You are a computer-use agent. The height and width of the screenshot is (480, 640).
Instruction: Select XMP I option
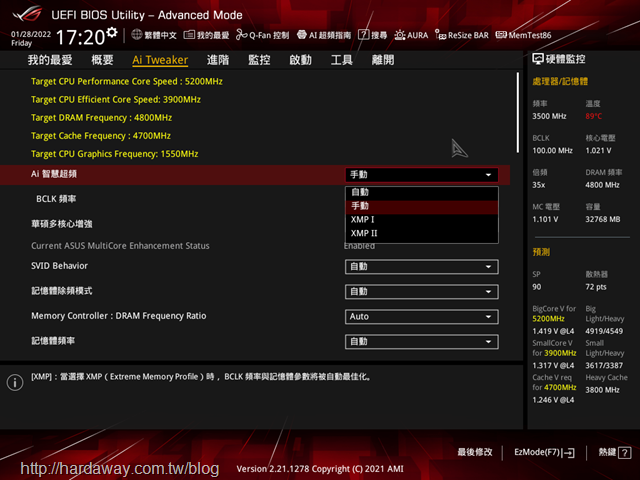coord(422,220)
